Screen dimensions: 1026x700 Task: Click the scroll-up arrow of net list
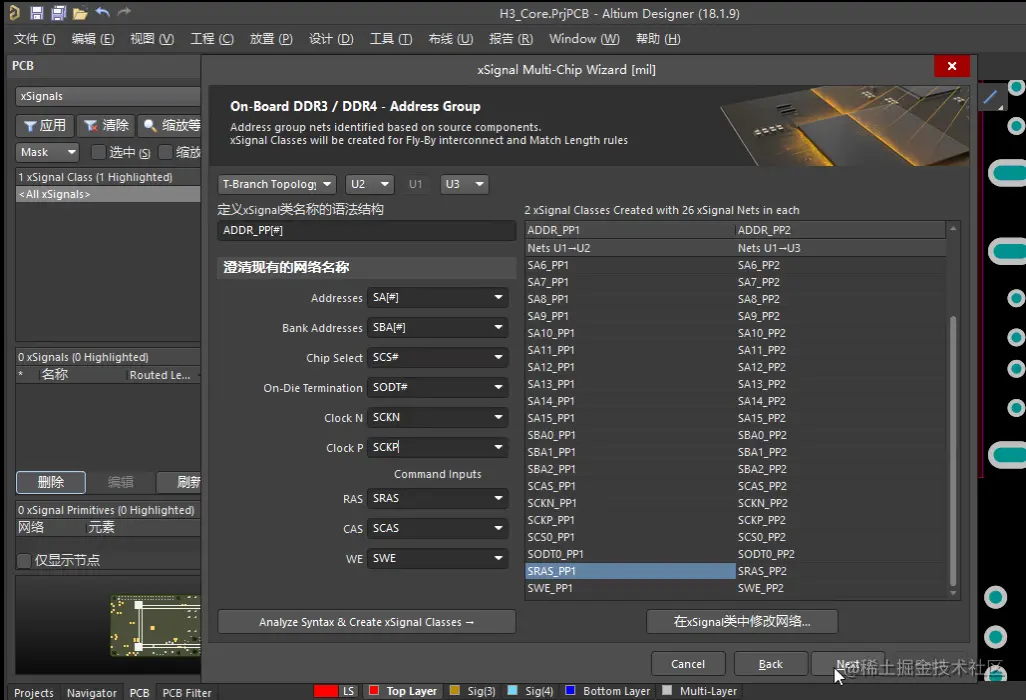(953, 228)
